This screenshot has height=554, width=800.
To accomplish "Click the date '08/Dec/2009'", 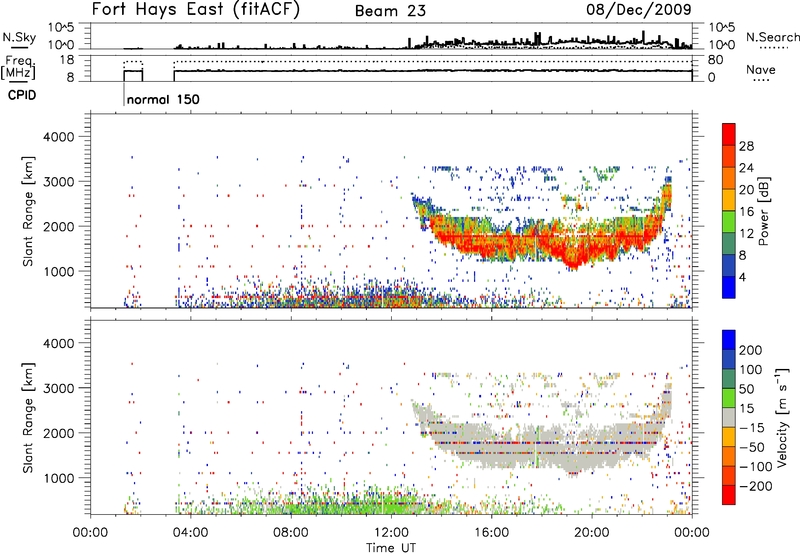I will coord(639,10).
